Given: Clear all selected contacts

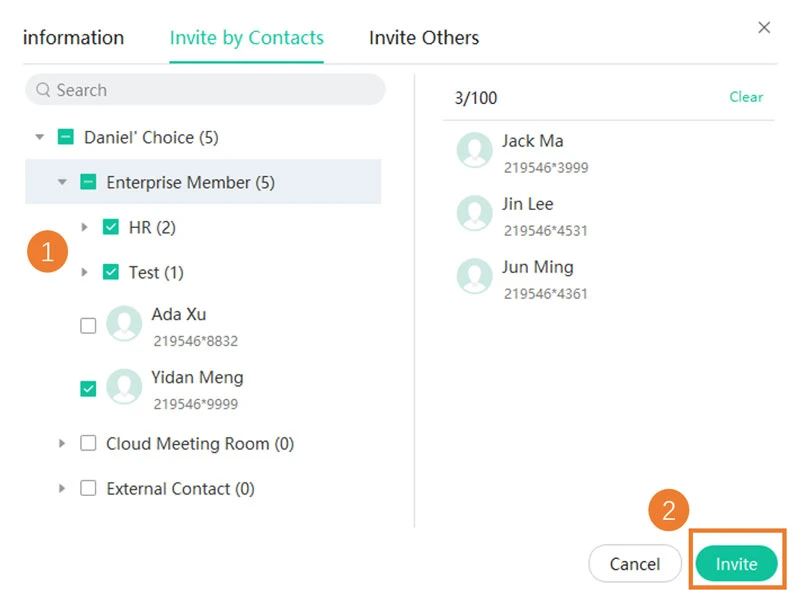Looking at the screenshot, I should click(x=746, y=97).
